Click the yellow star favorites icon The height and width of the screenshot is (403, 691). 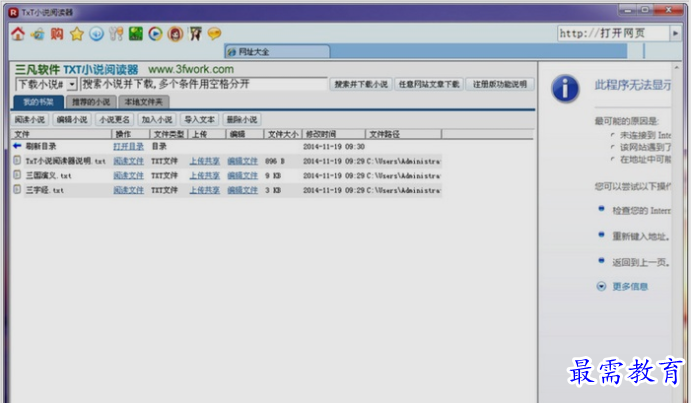click(x=77, y=34)
